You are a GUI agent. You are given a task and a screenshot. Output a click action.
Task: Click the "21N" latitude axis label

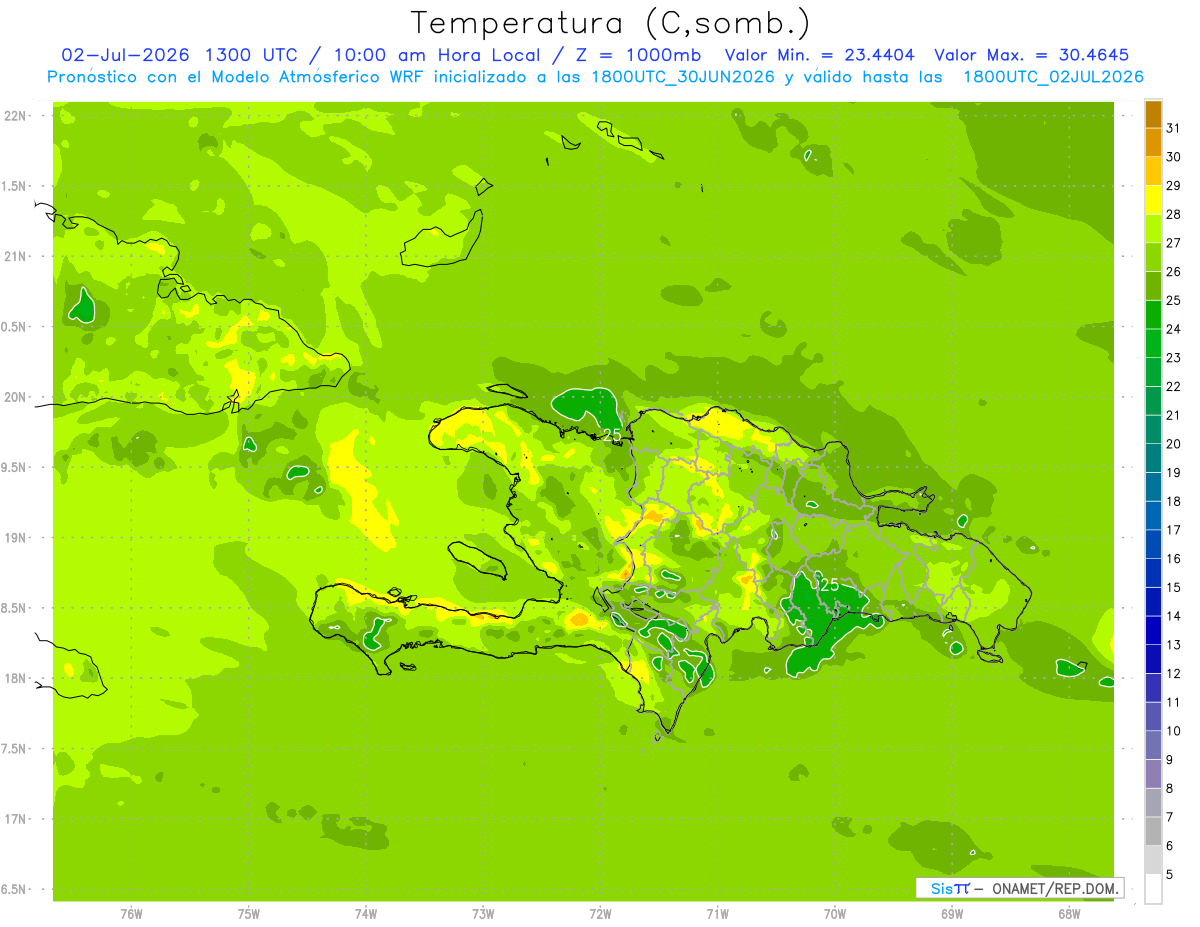(15, 257)
